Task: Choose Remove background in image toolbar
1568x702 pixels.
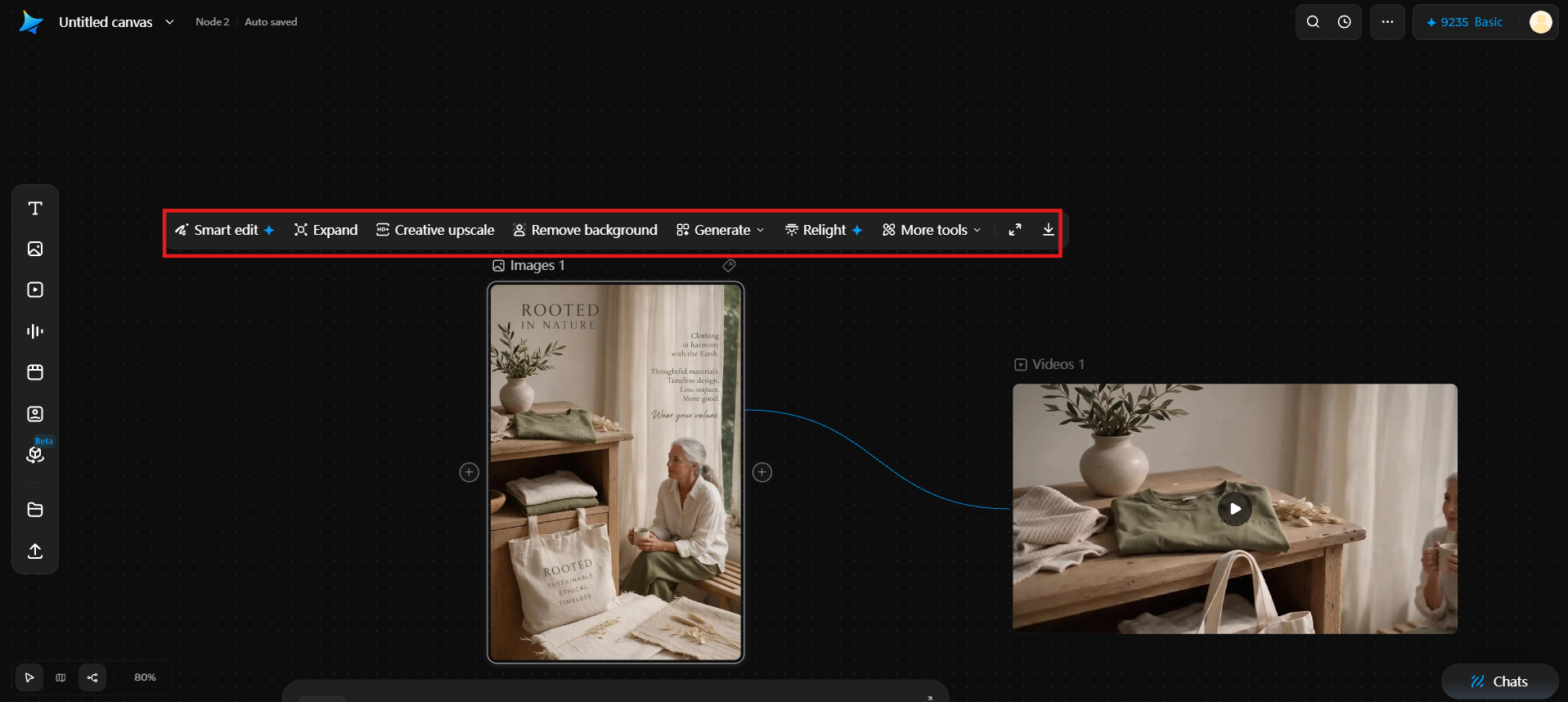Action: (x=585, y=230)
